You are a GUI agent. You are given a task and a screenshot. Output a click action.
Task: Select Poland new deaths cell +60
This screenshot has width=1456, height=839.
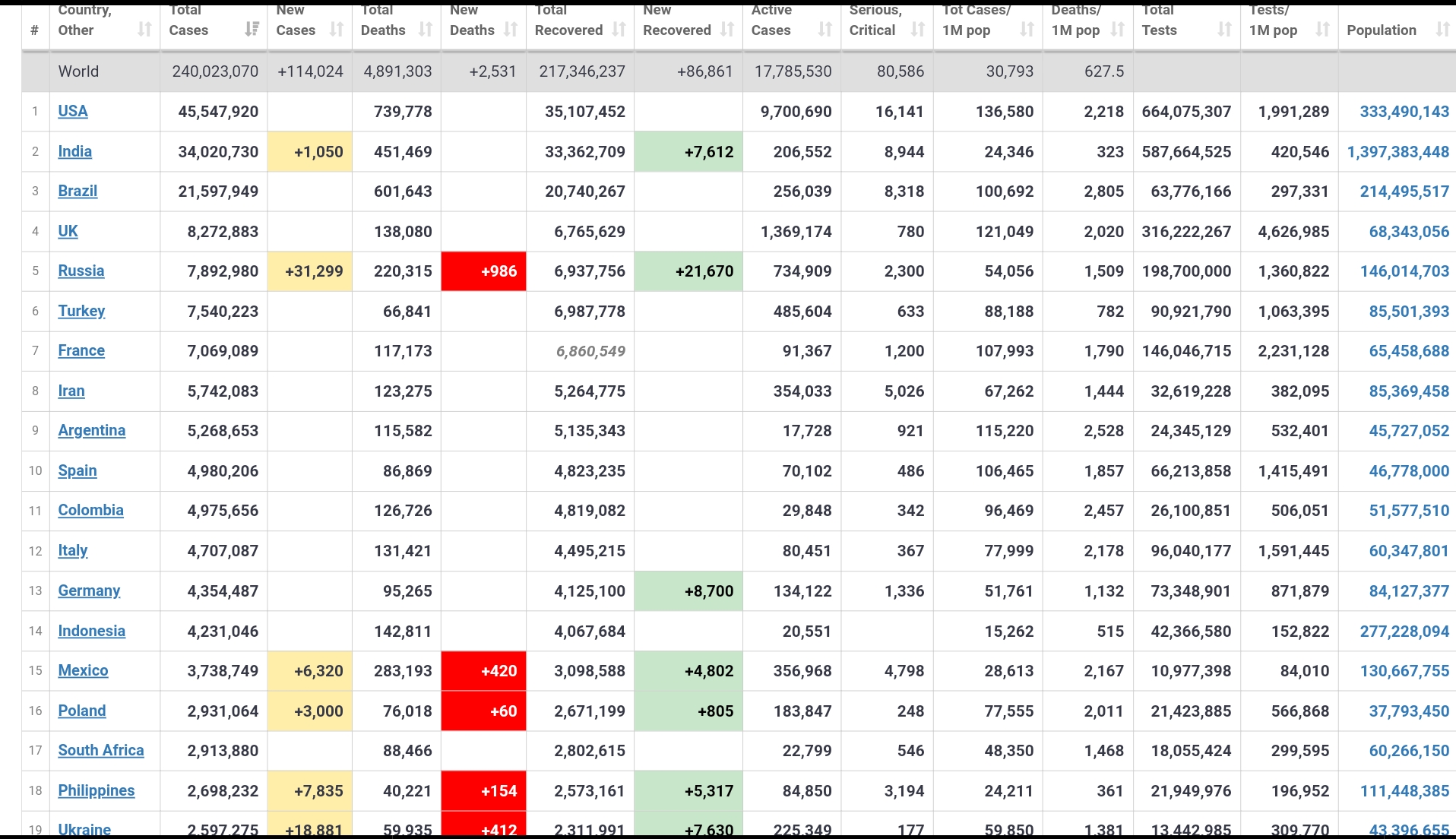pos(483,711)
